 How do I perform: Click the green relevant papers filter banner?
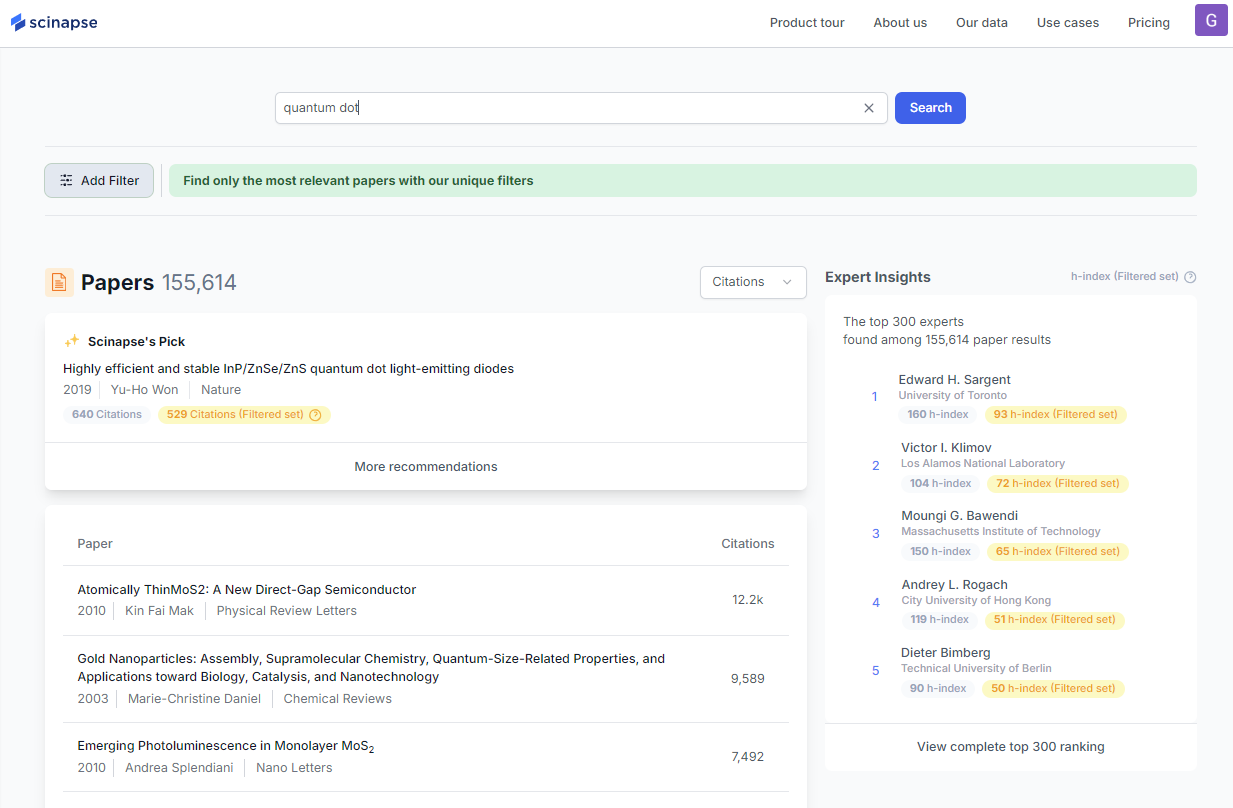(682, 181)
